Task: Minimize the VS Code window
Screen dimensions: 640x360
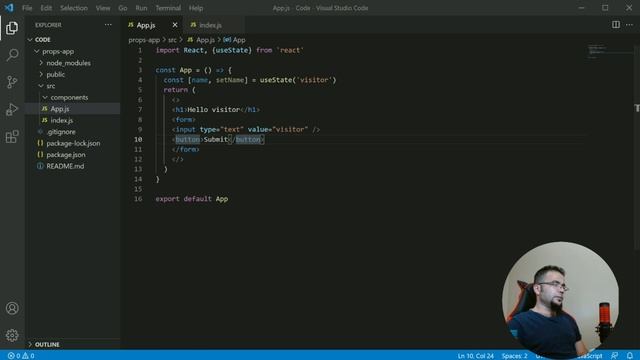Action: pos(581,8)
